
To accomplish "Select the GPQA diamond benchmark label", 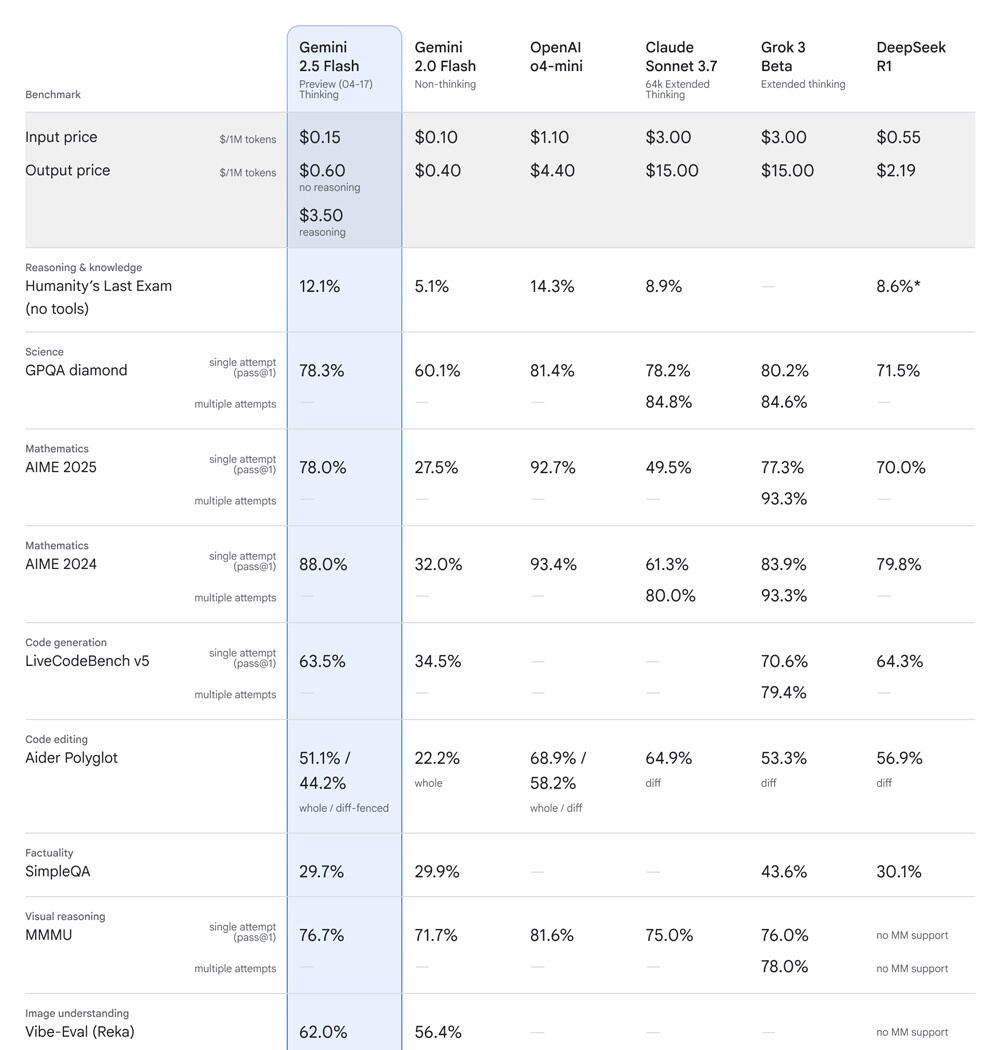I will pyautogui.click(x=76, y=370).
